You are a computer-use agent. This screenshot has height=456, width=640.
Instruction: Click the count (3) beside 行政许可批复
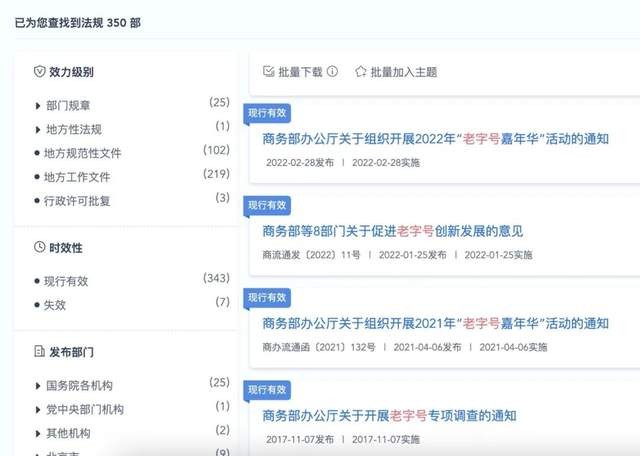(222, 198)
